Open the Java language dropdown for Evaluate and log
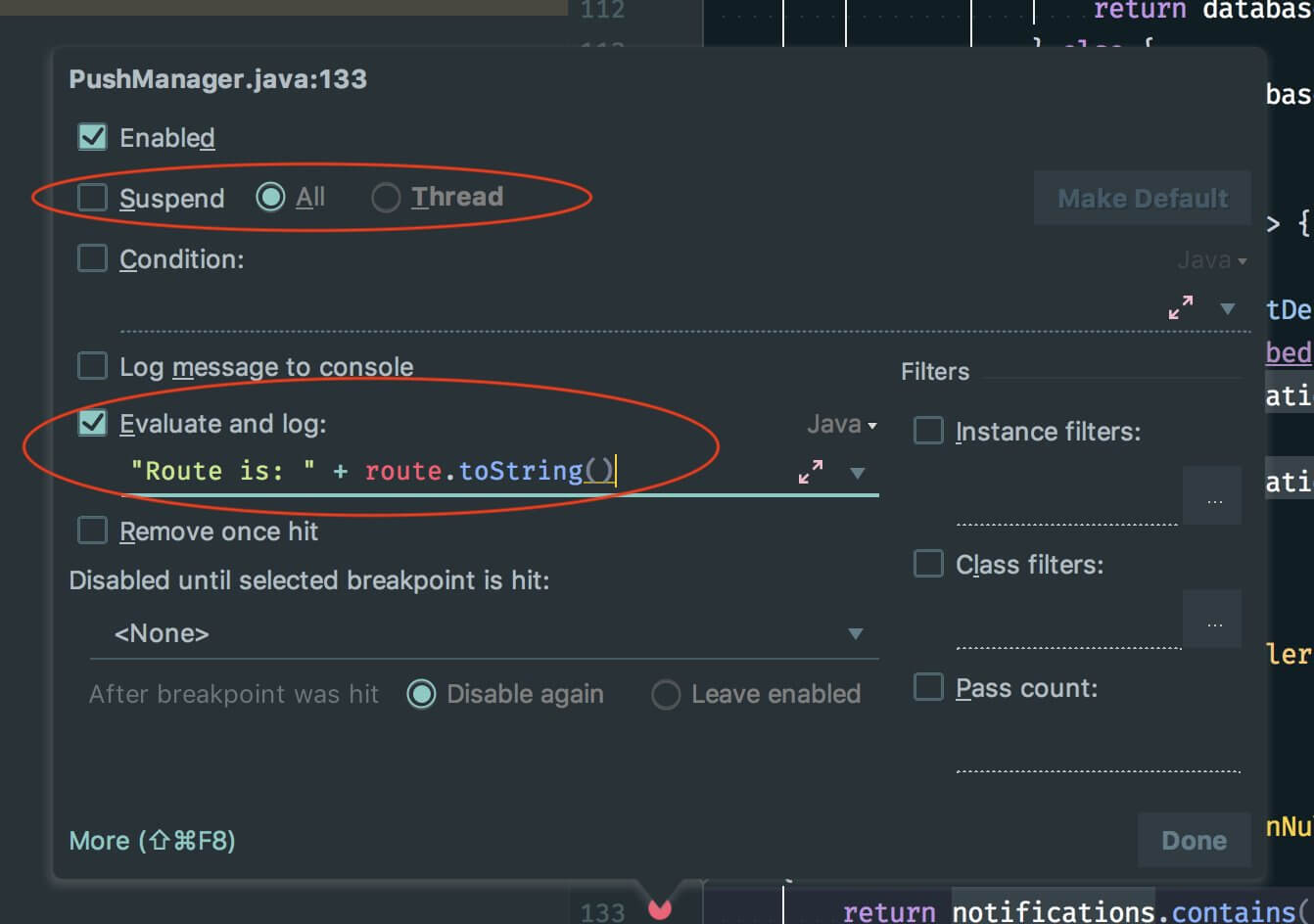The height and width of the screenshot is (924, 1314). [841, 424]
